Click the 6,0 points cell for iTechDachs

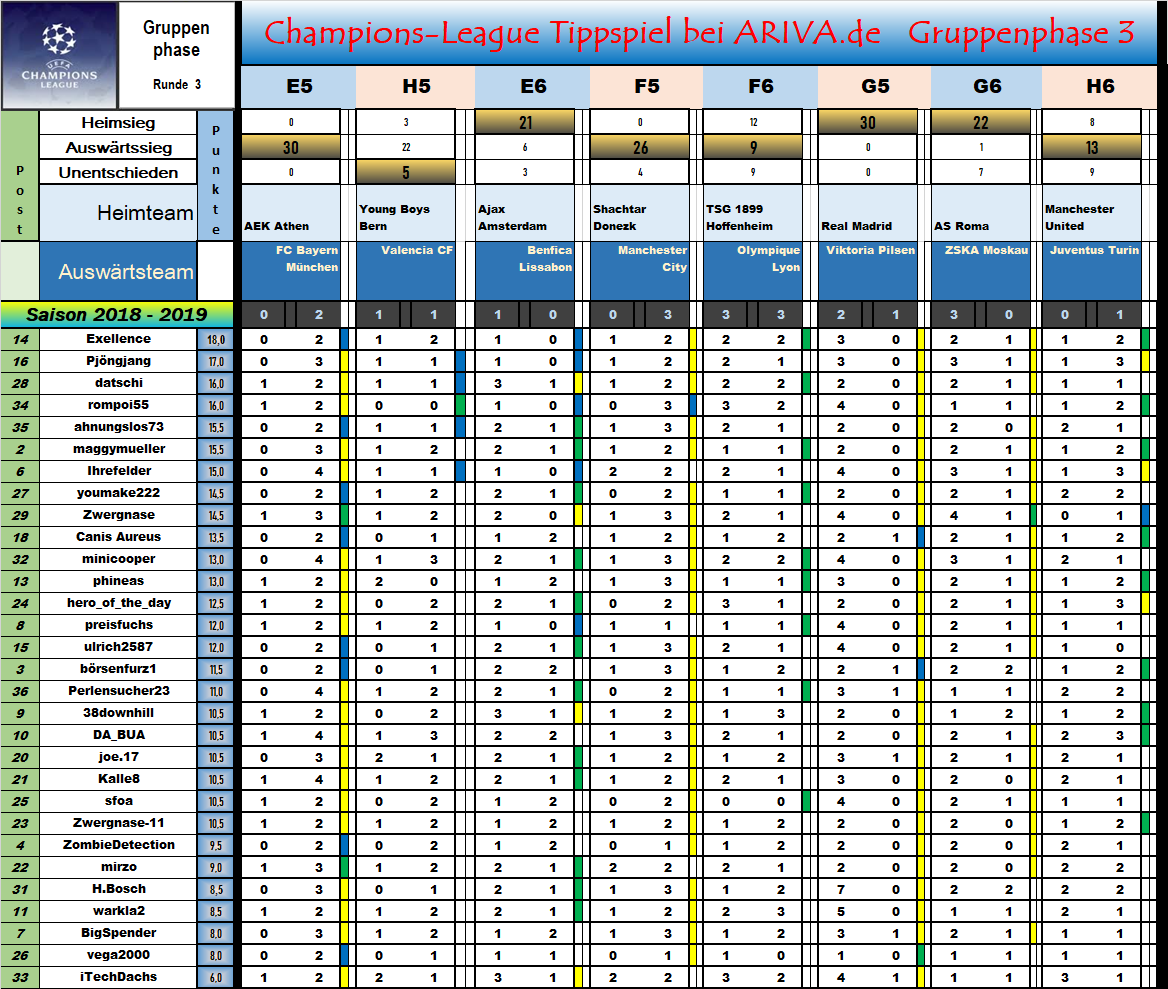click(216, 978)
